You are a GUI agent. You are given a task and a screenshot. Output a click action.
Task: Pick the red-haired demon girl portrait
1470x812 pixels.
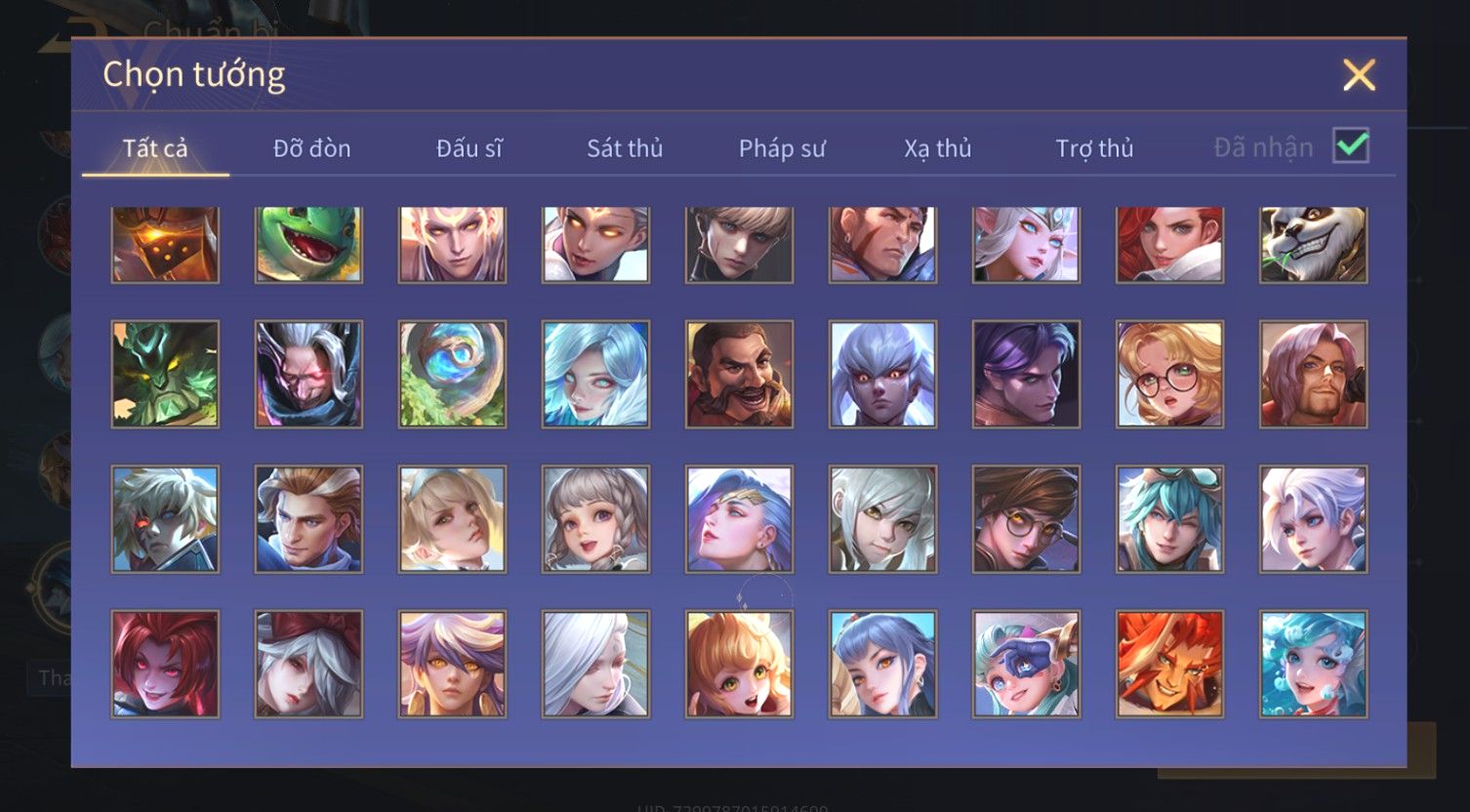click(x=165, y=665)
